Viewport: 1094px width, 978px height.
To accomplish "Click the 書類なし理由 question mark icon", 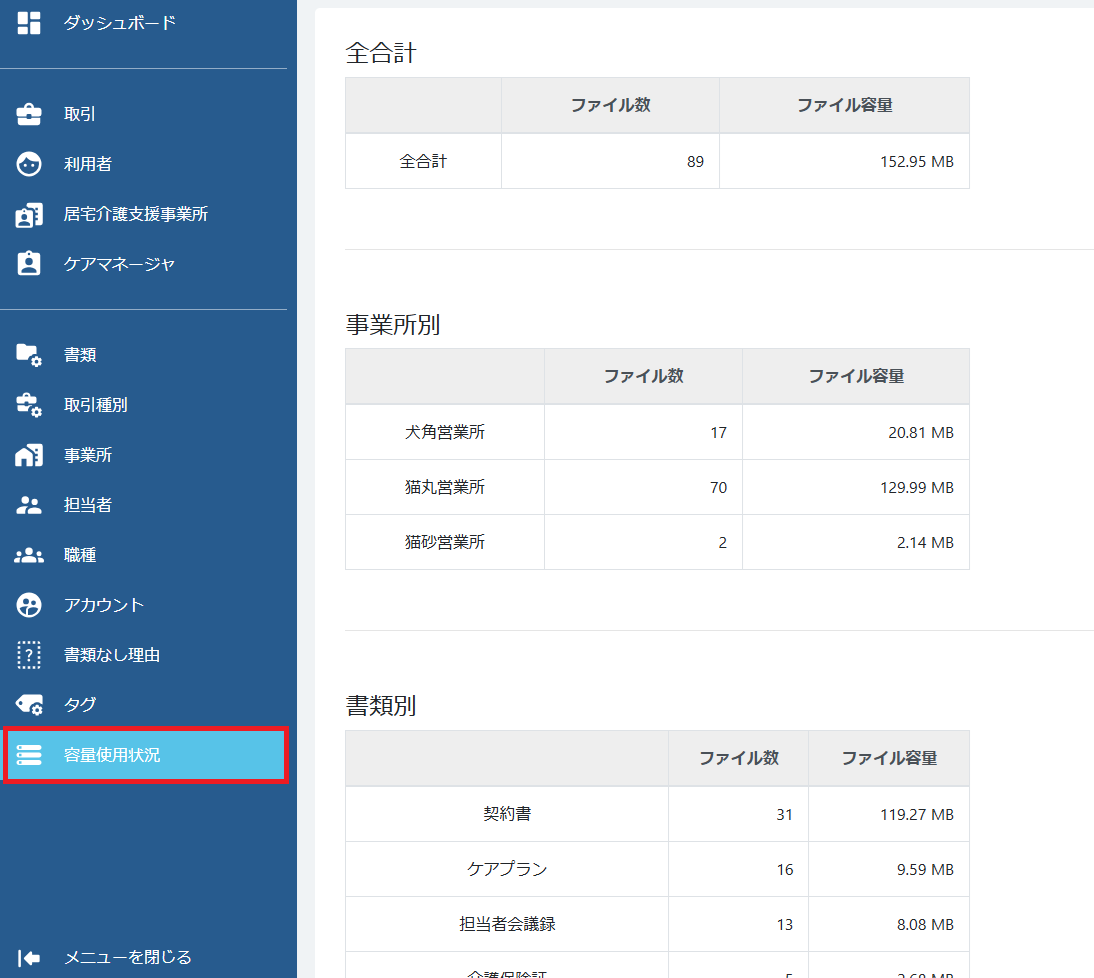I will click(28, 654).
